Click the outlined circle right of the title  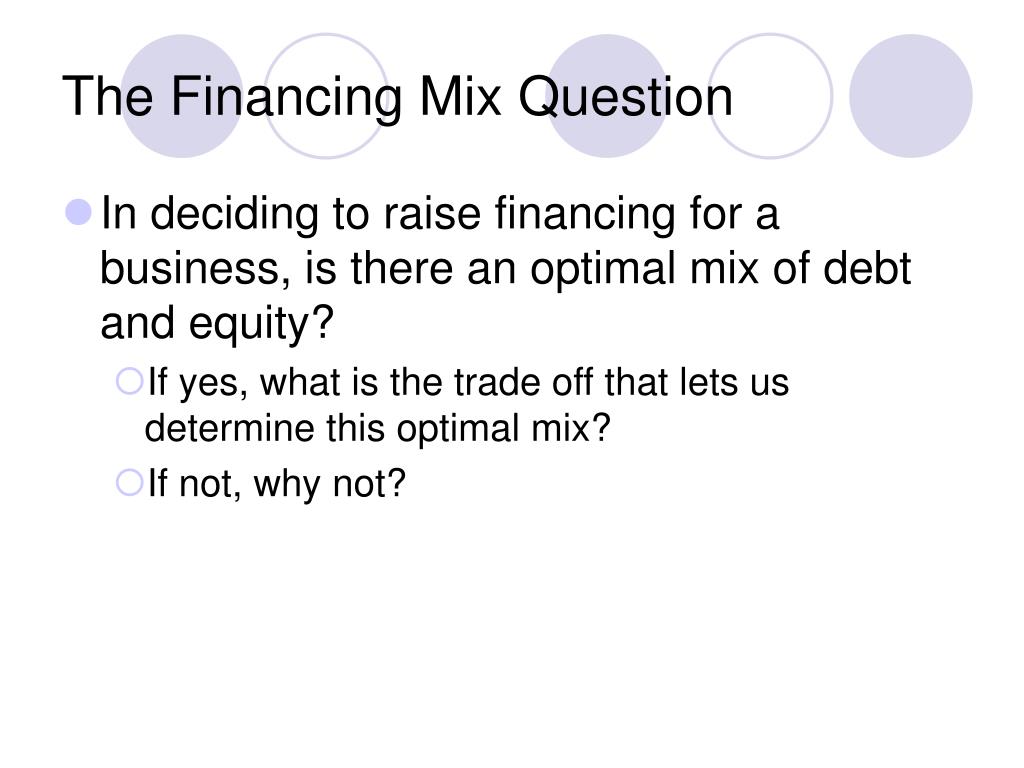(x=771, y=96)
